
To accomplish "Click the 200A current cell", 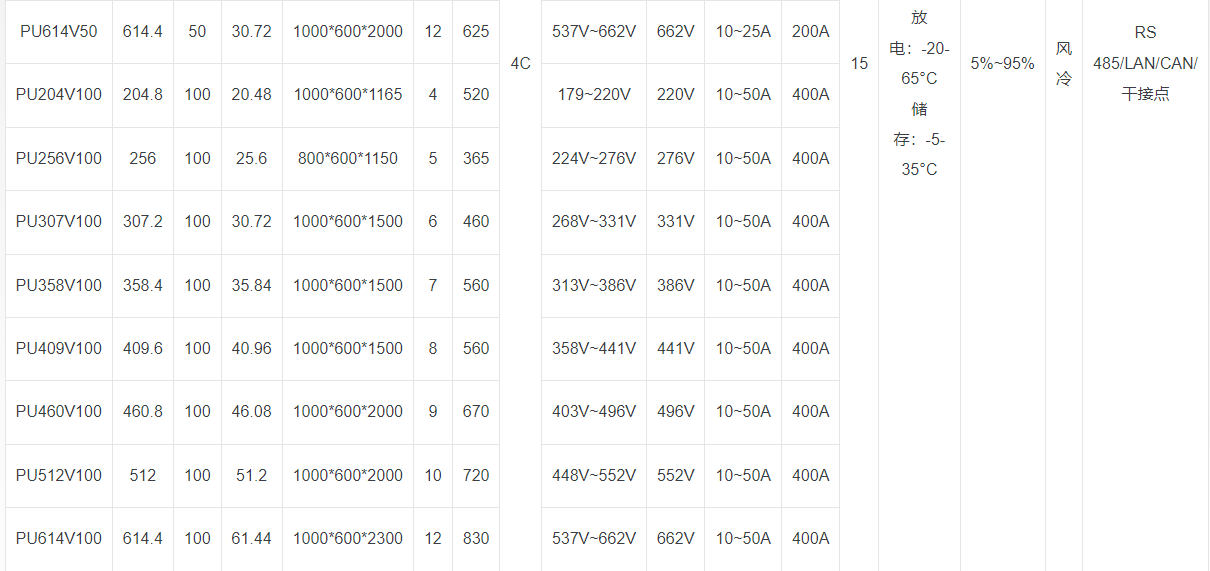I will (x=810, y=32).
